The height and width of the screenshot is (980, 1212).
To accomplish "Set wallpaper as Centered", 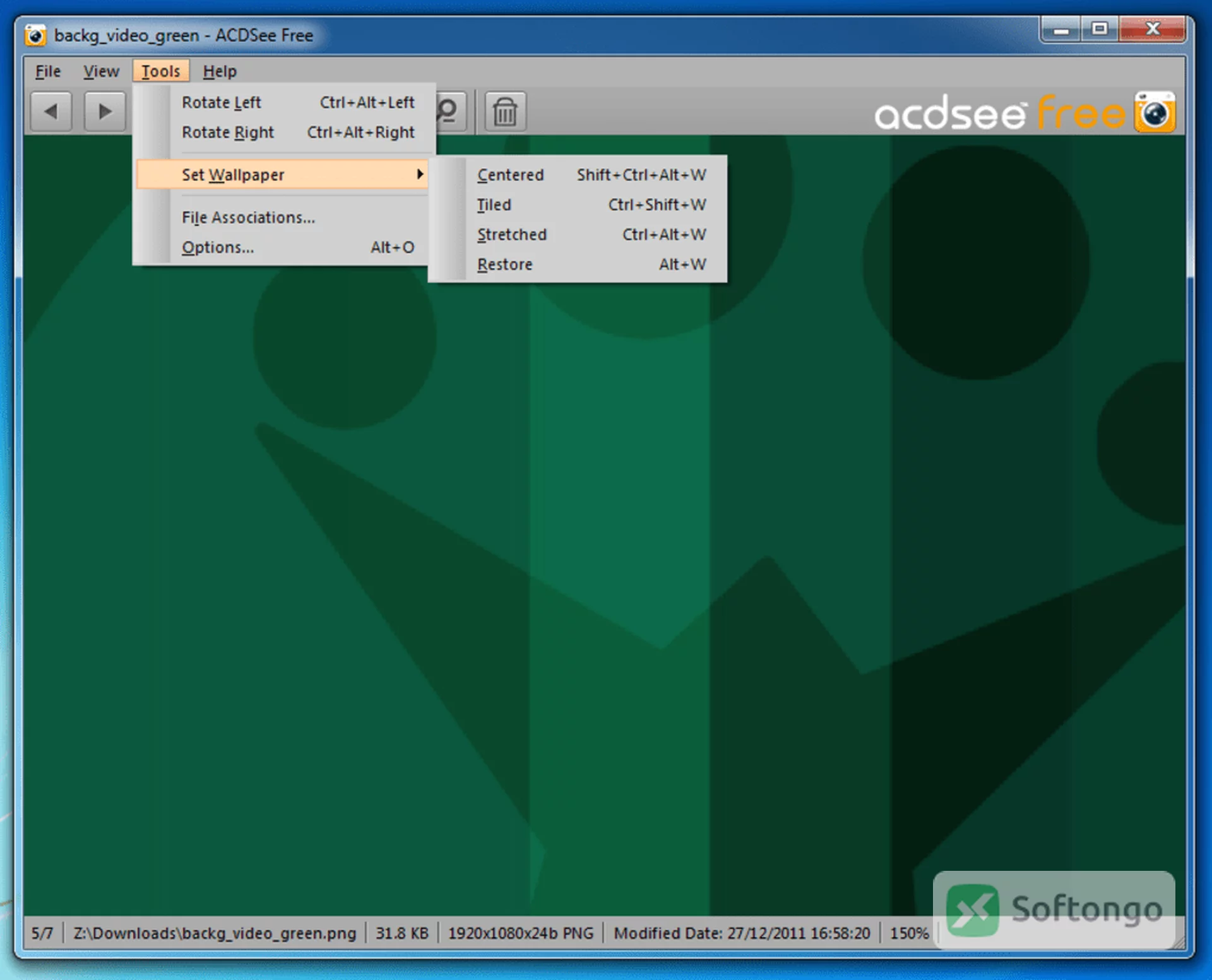I will pos(578,175).
